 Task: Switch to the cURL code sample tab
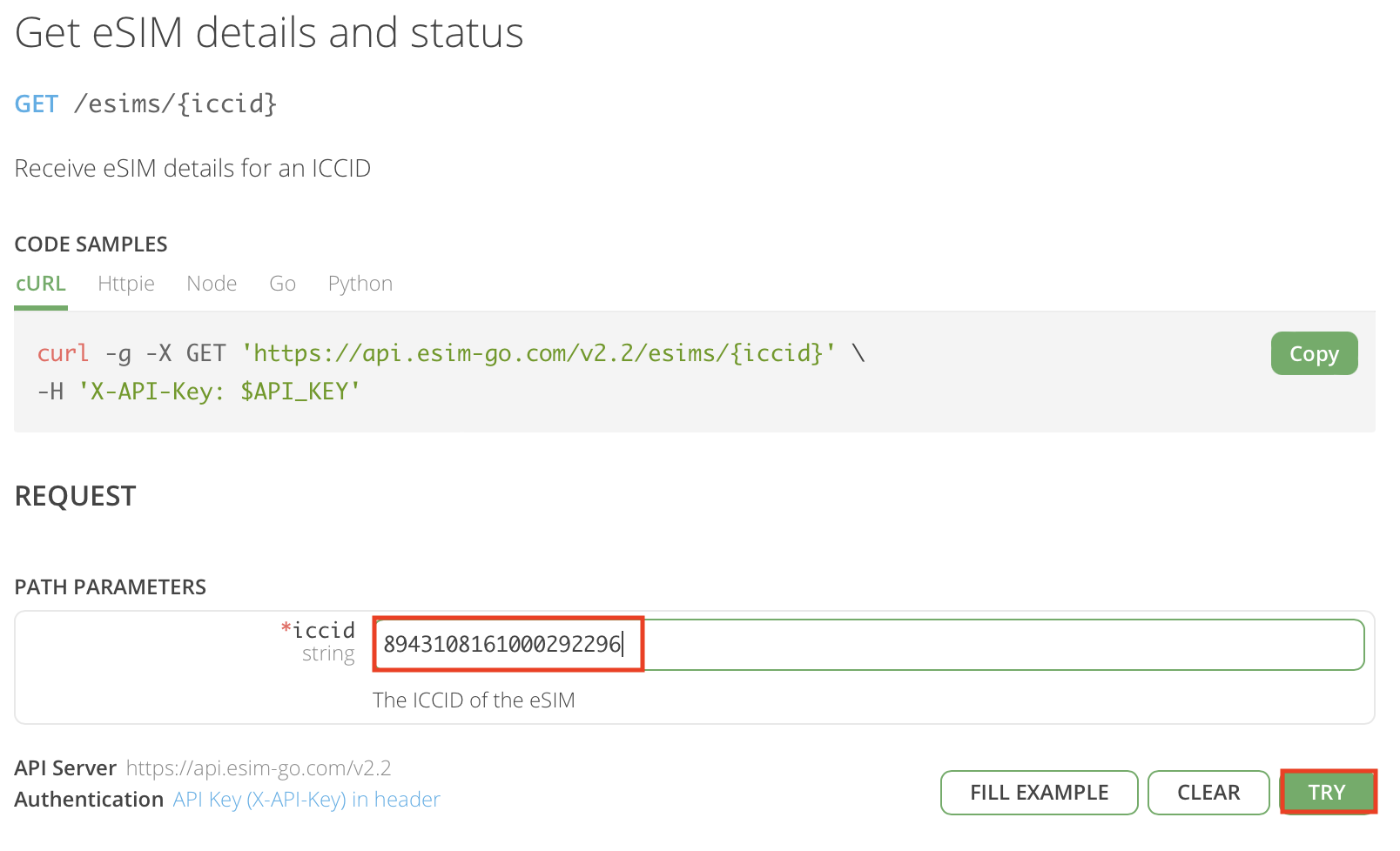41,284
